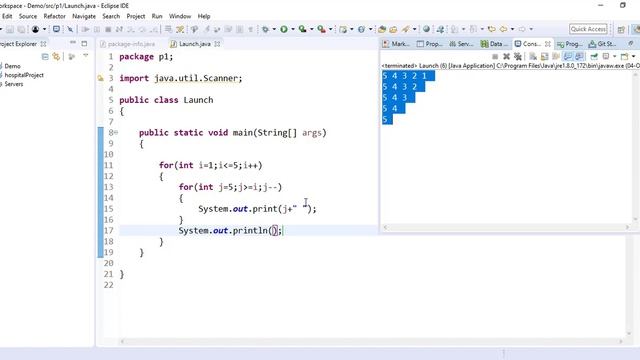Switch to the Markers view tab

pos(396,44)
